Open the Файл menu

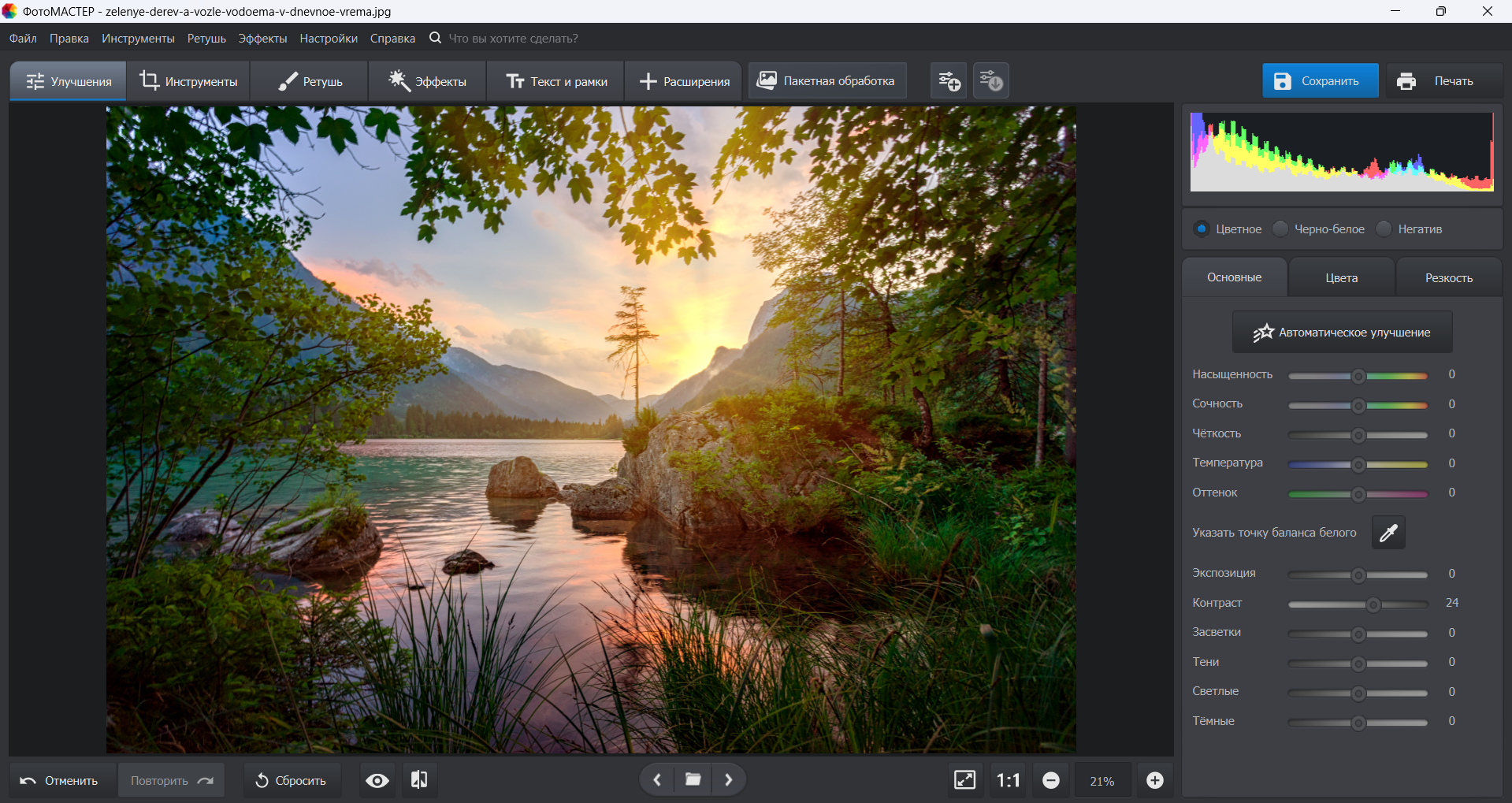23,38
